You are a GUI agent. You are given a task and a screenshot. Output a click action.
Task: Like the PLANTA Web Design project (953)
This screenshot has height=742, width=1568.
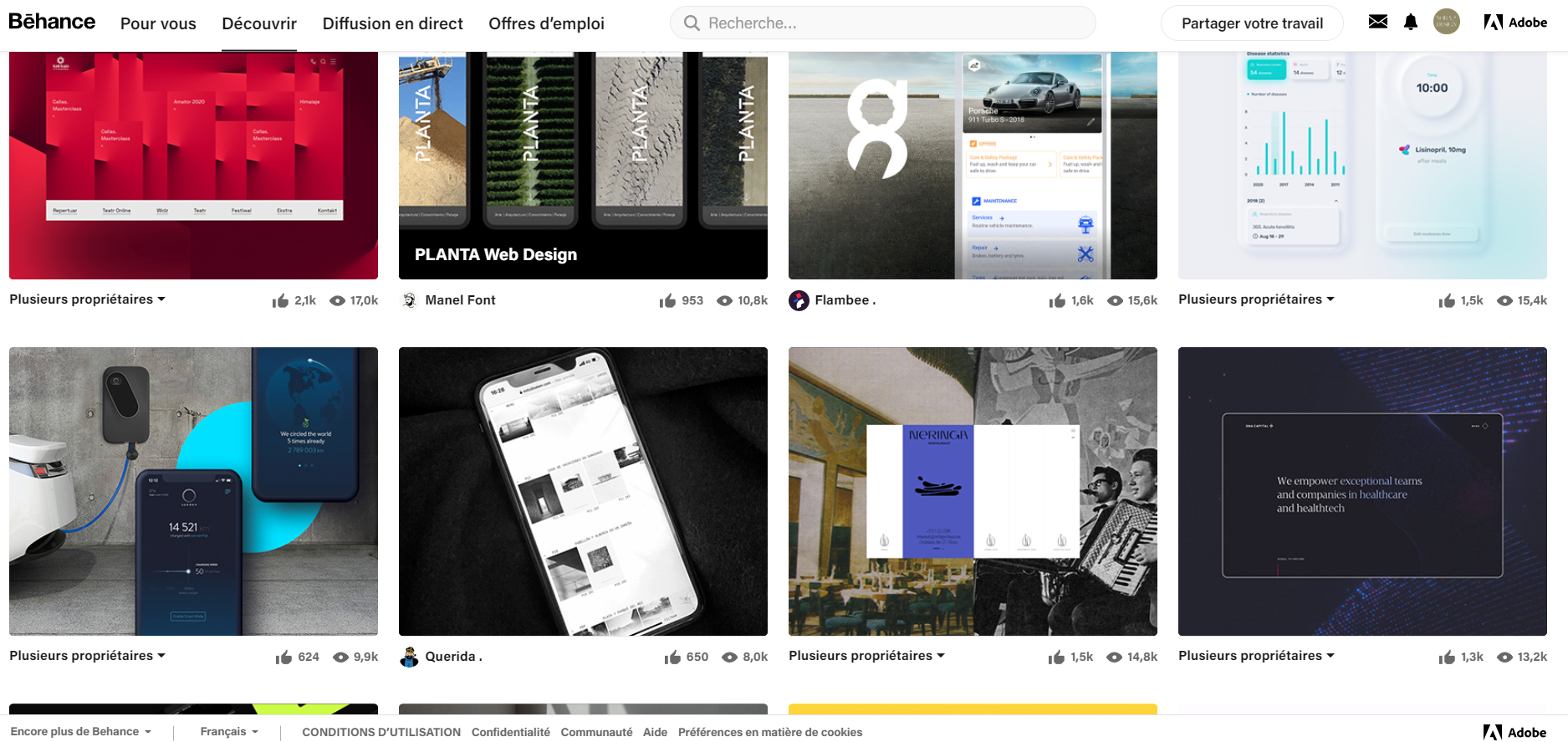667,300
